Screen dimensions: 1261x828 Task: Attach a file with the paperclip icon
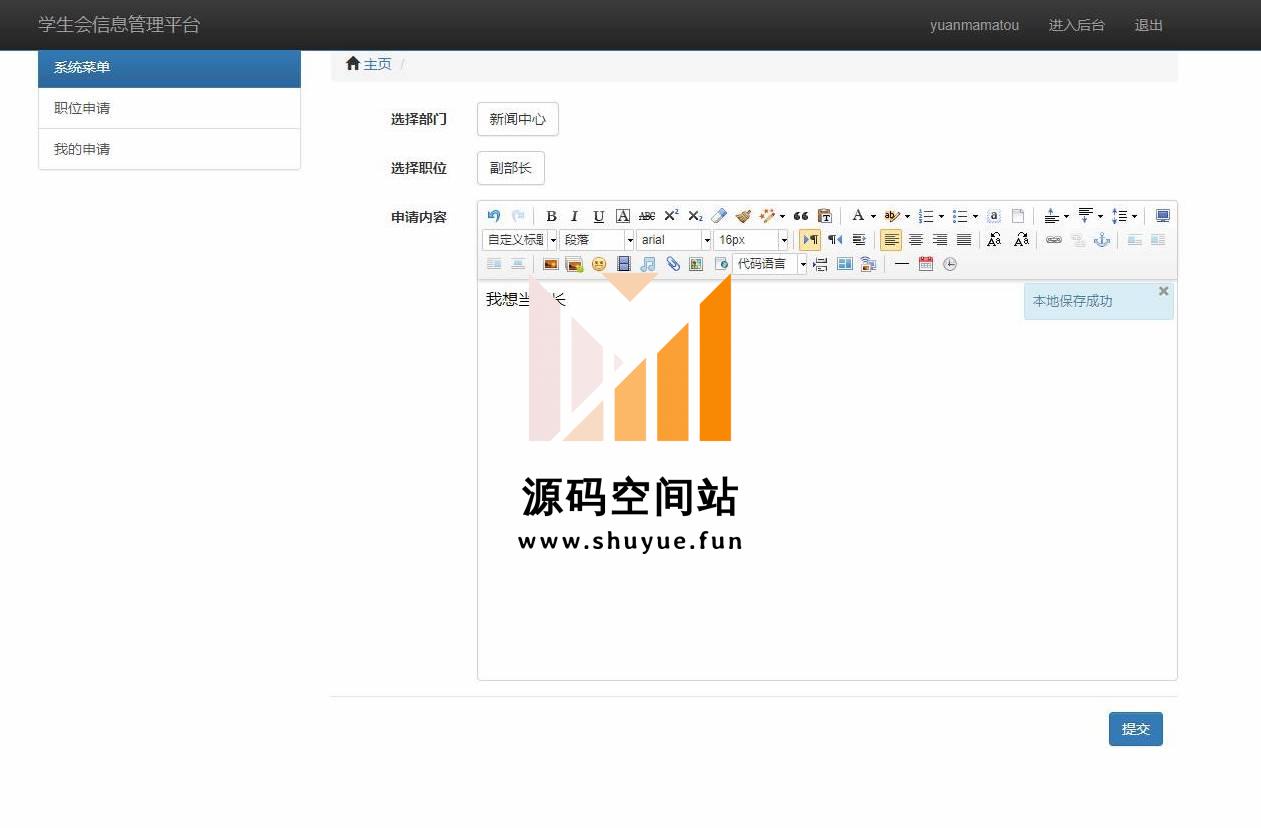tap(673, 264)
